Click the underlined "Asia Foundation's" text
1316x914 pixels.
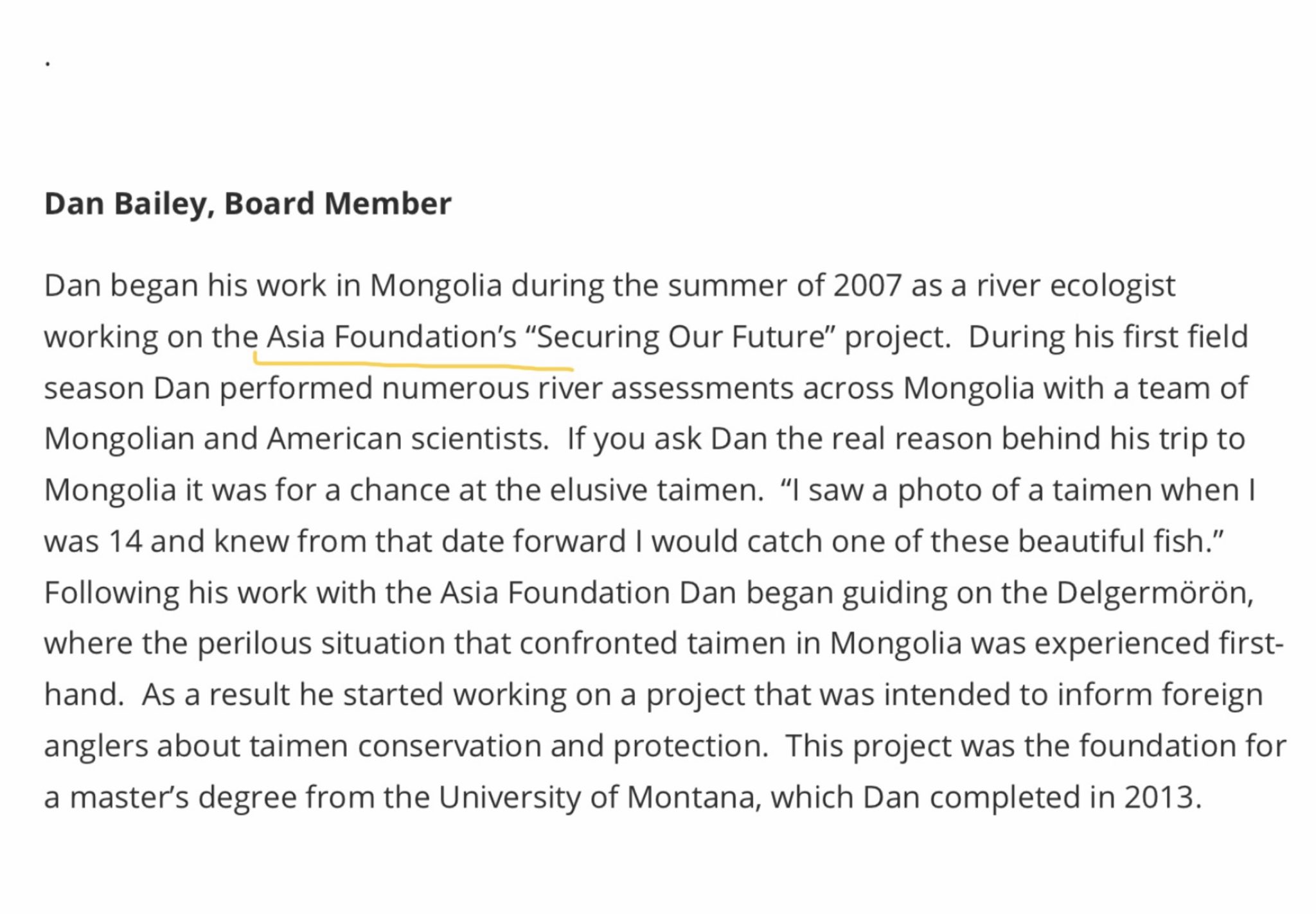(x=391, y=337)
